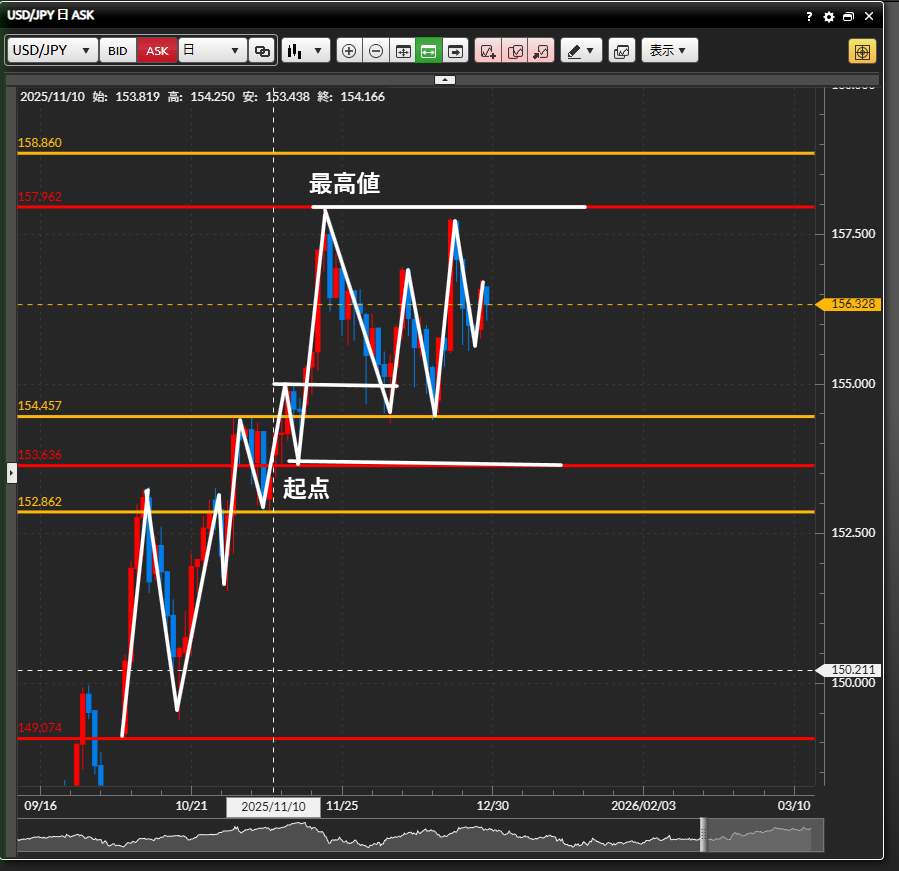
Task: Switch price display to BID
Action: click(118, 51)
